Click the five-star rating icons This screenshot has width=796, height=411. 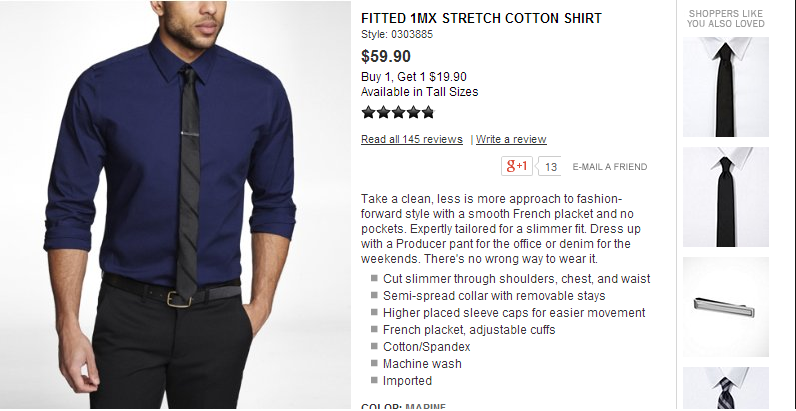(x=398, y=113)
